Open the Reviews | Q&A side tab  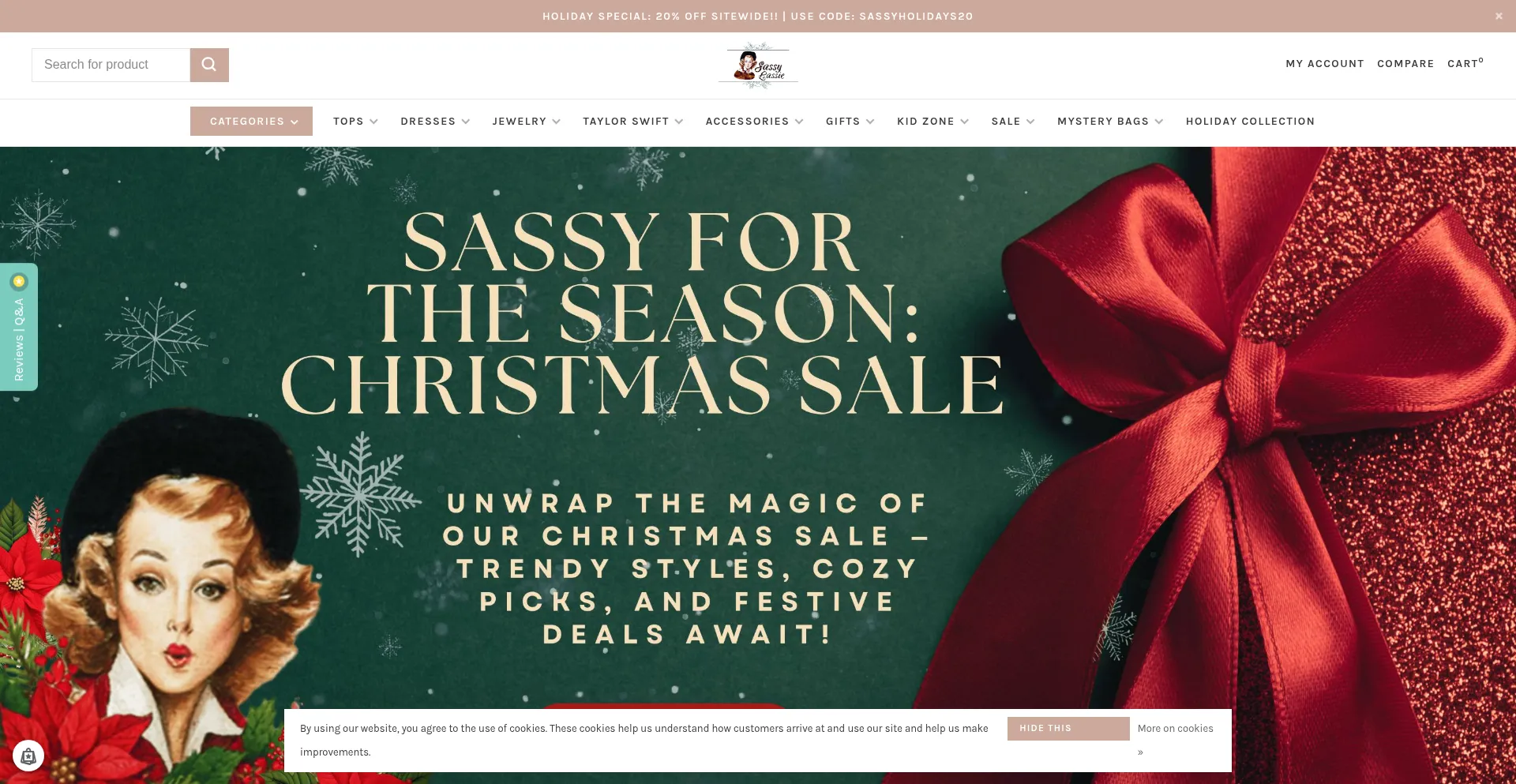coord(19,327)
